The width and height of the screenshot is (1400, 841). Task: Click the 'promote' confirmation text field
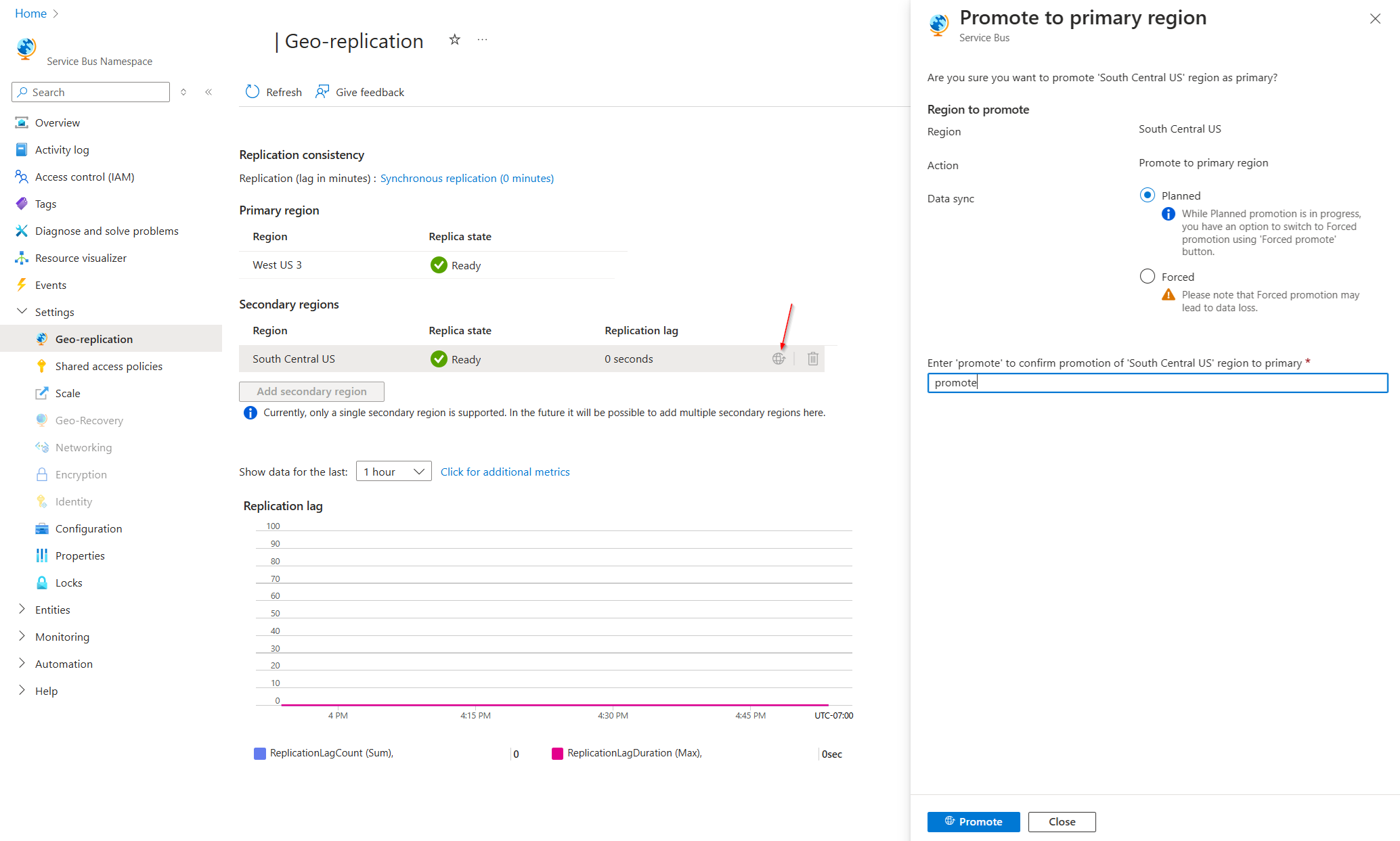1156,383
